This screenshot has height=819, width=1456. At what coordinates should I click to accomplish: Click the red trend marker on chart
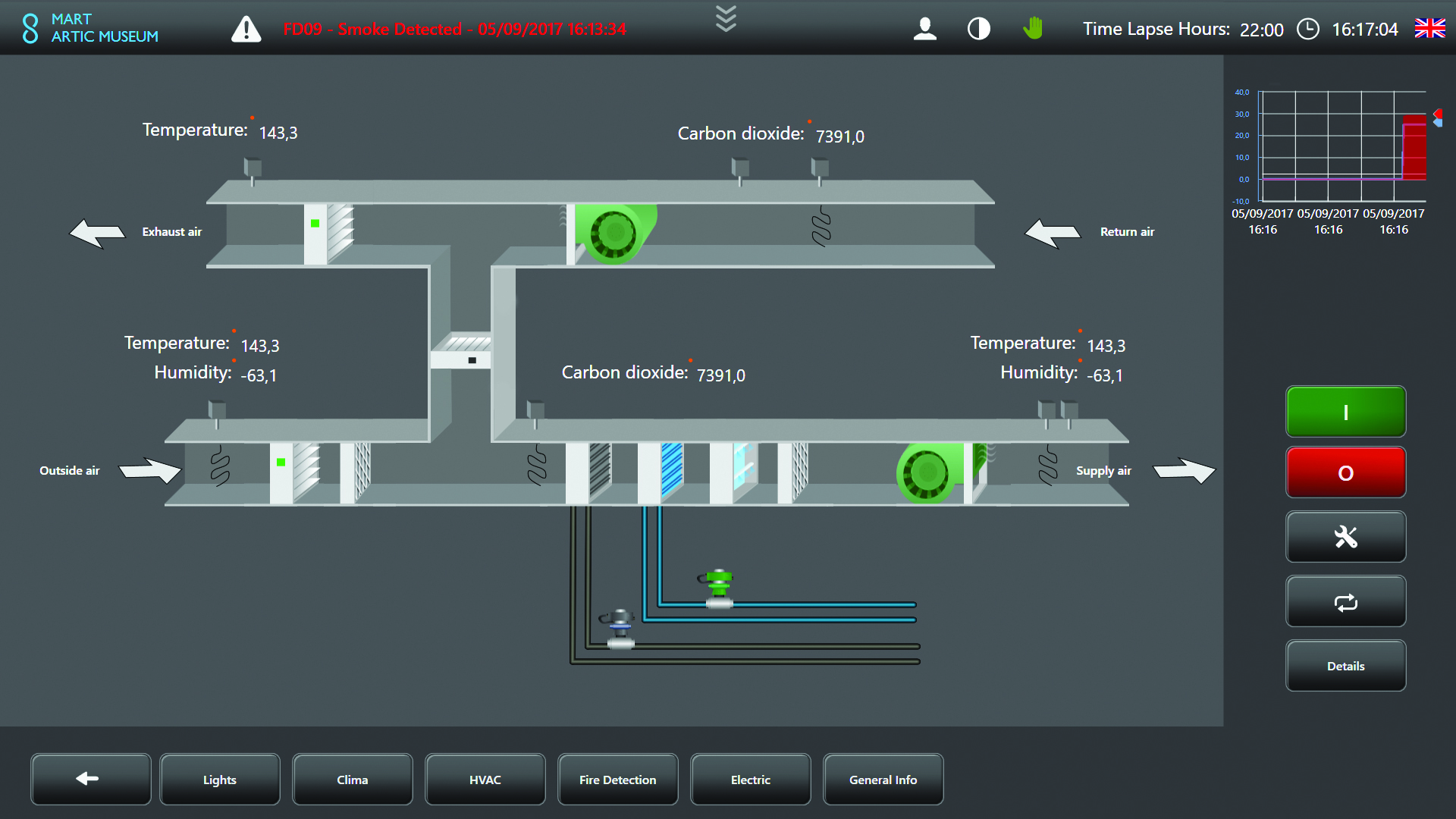[x=1437, y=115]
